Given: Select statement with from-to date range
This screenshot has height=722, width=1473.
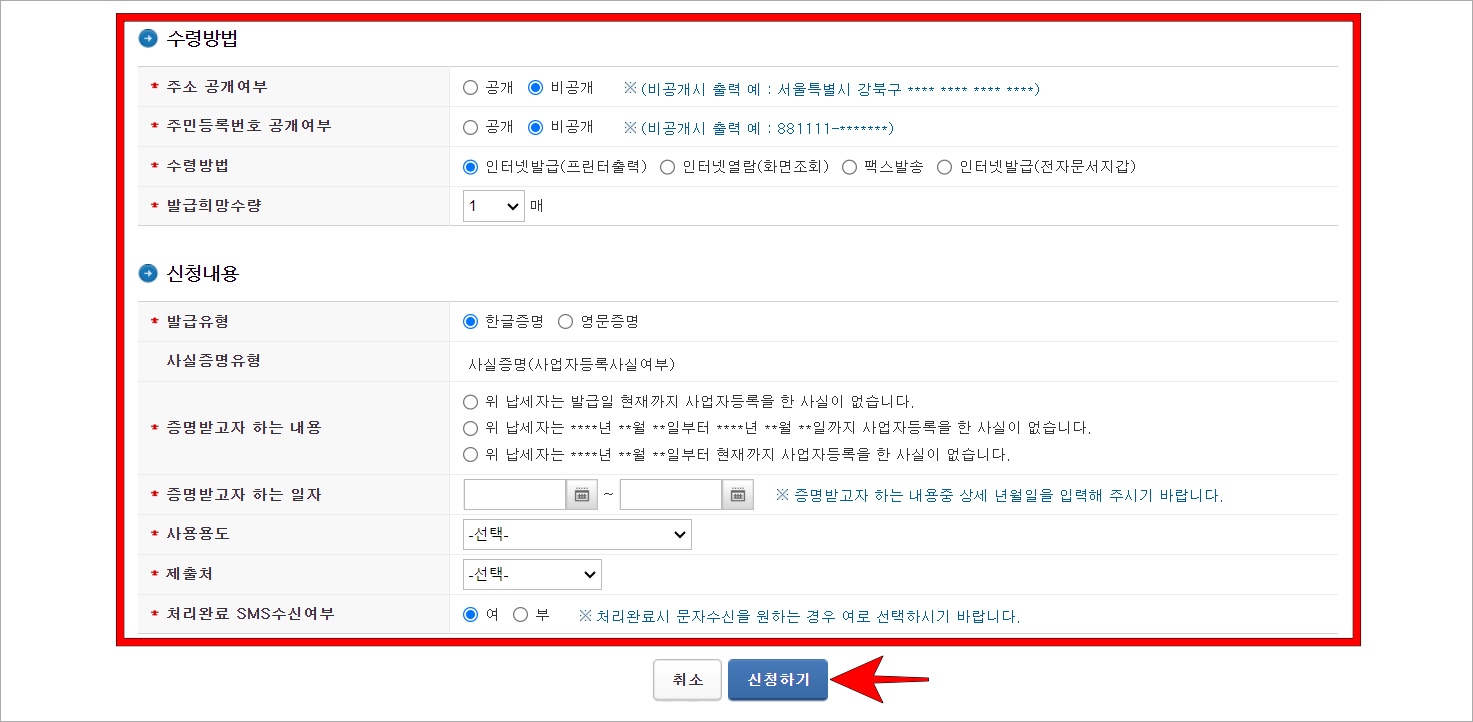Looking at the screenshot, I should (x=471, y=428).
